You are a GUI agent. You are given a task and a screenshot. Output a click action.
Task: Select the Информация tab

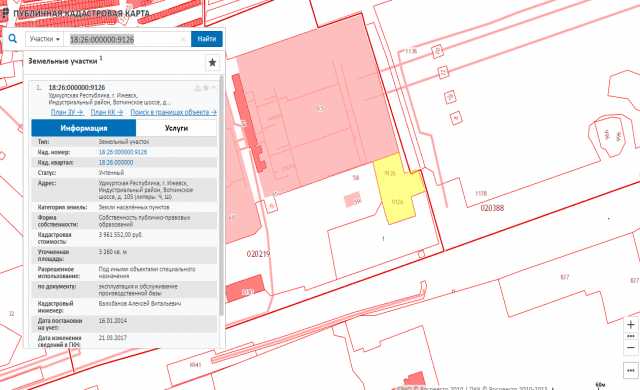tap(84, 128)
